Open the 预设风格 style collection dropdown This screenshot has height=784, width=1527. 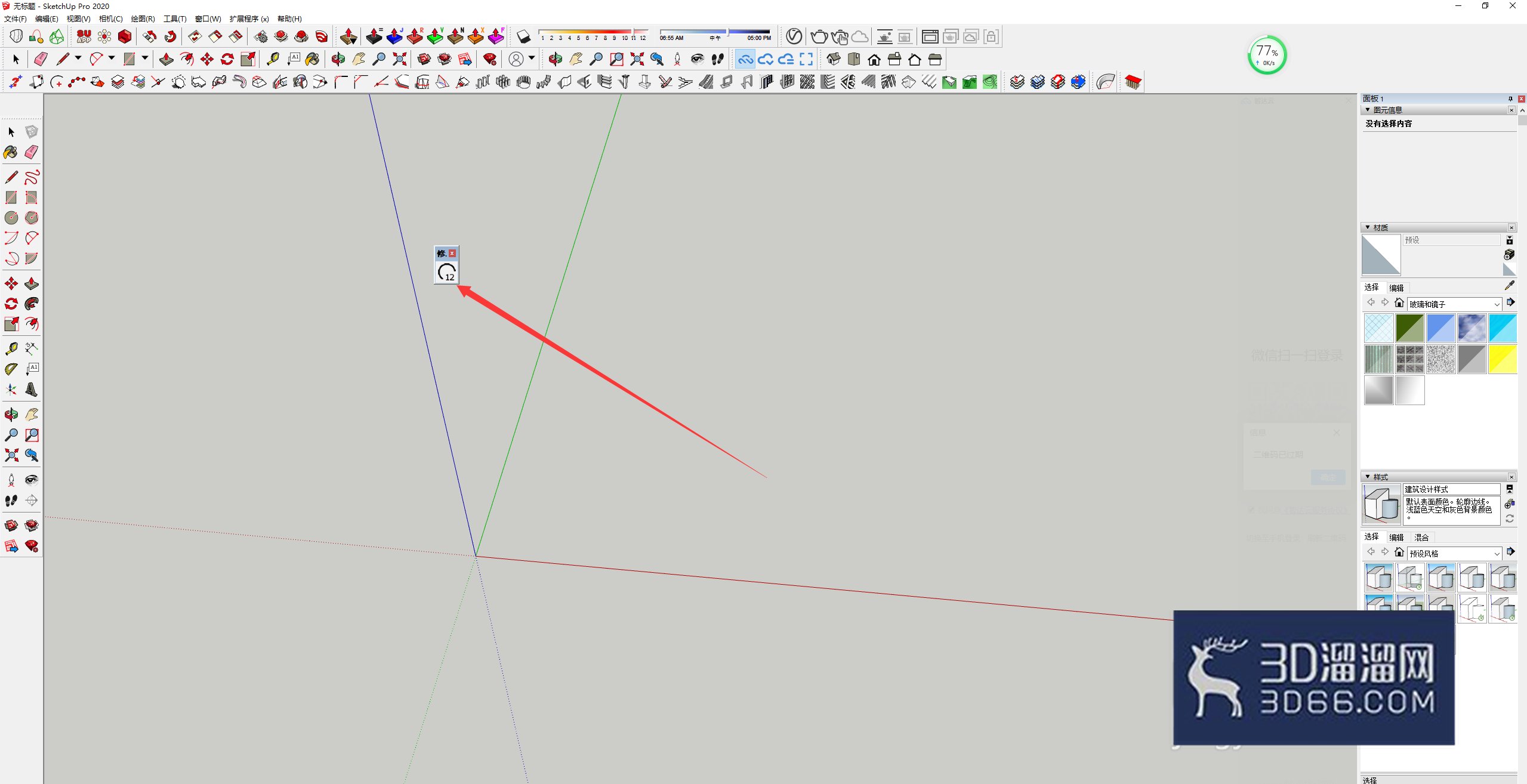(1454, 553)
